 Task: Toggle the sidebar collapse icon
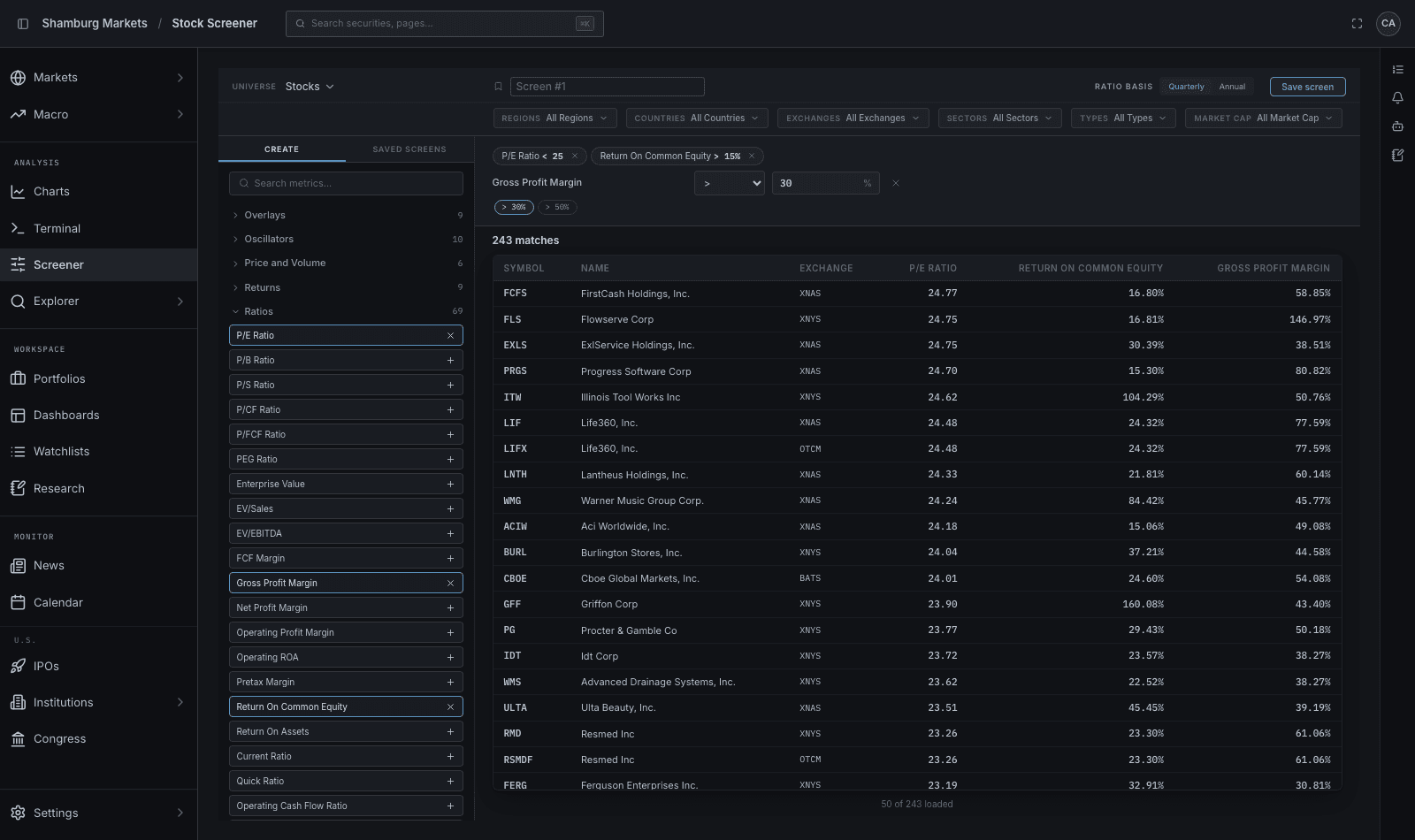pyautogui.click(x=23, y=24)
